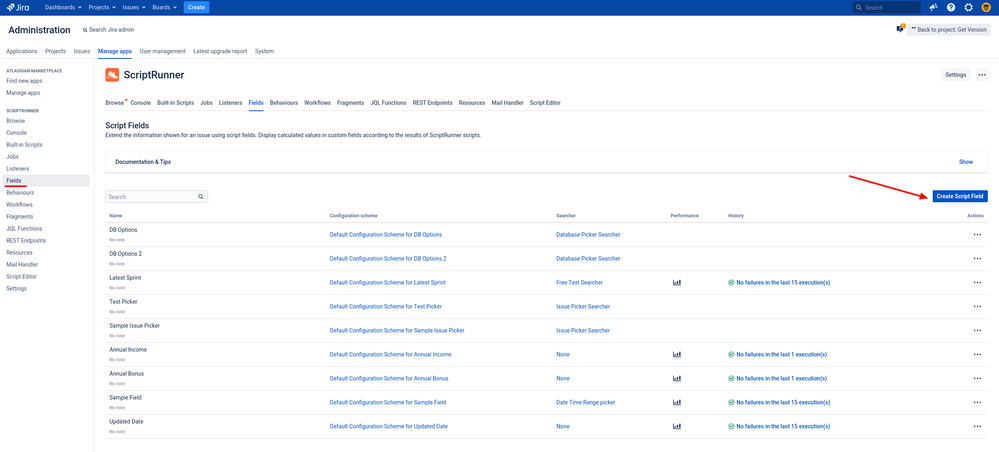Open Default Configuration Scheme for DB Options
The image size is (999, 452).
point(385,235)
